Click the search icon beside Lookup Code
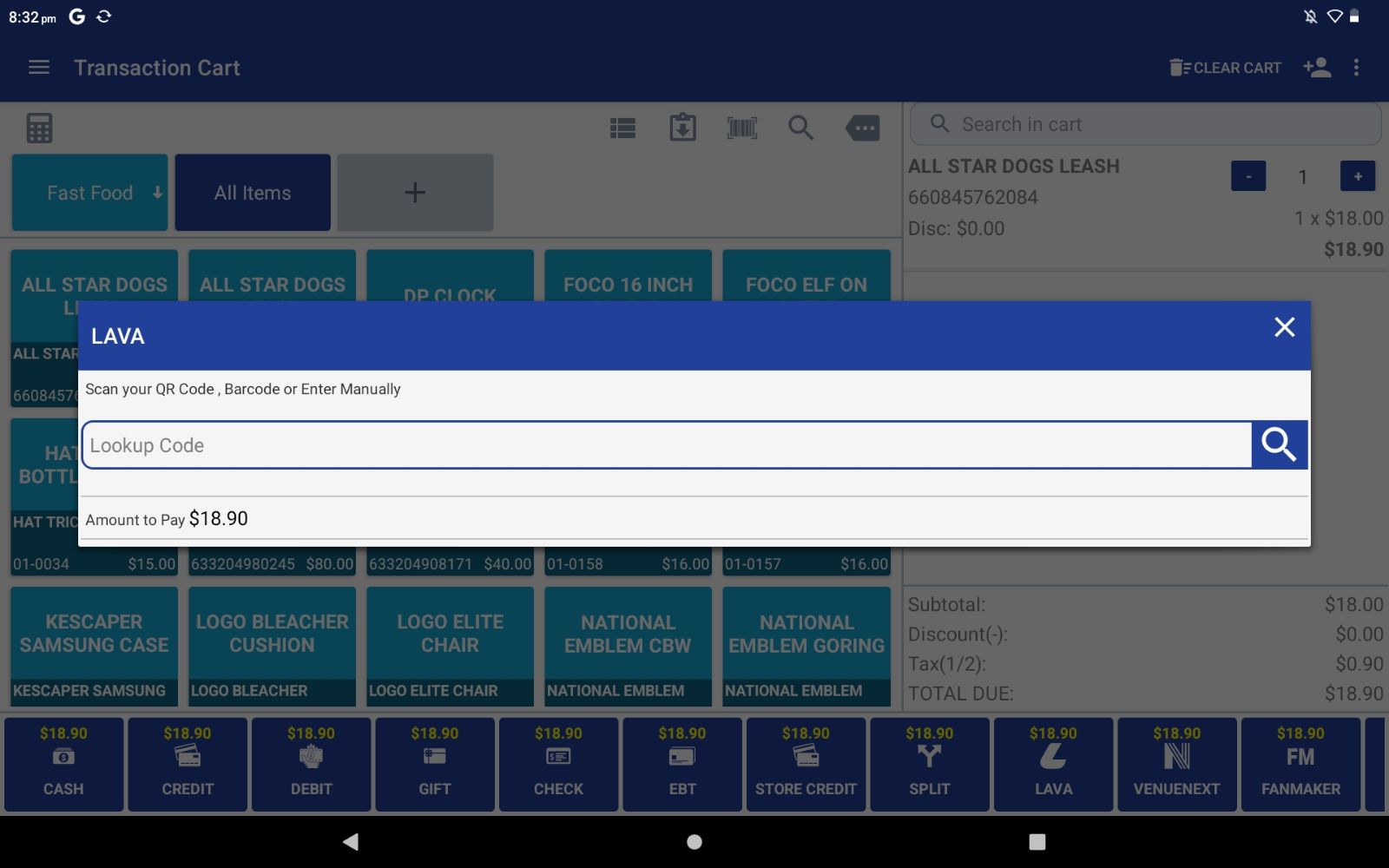 1279,444
